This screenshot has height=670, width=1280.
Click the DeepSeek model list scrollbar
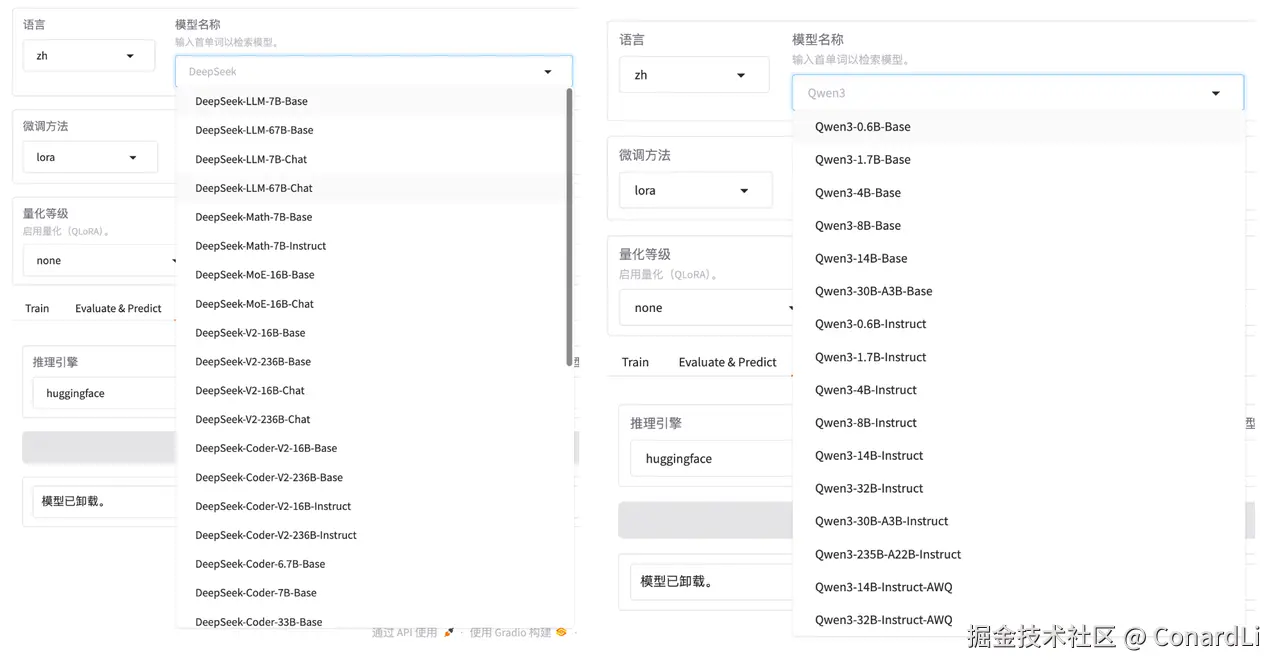coord(570,227)
